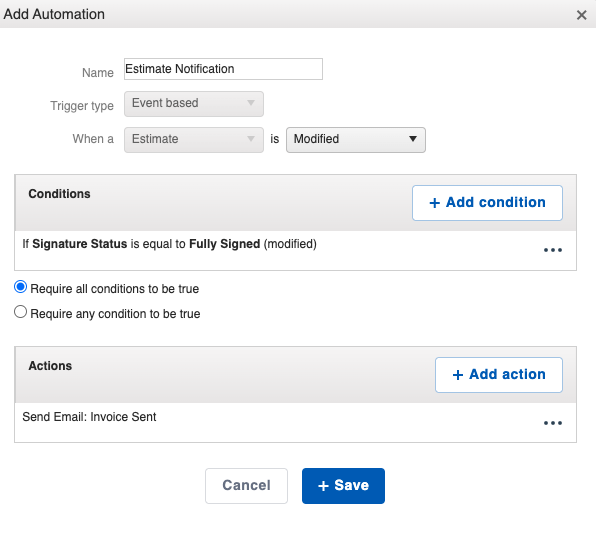Select Require any condition to be true
The height and width of the screenshot is (535, 596).
[21, 312]
